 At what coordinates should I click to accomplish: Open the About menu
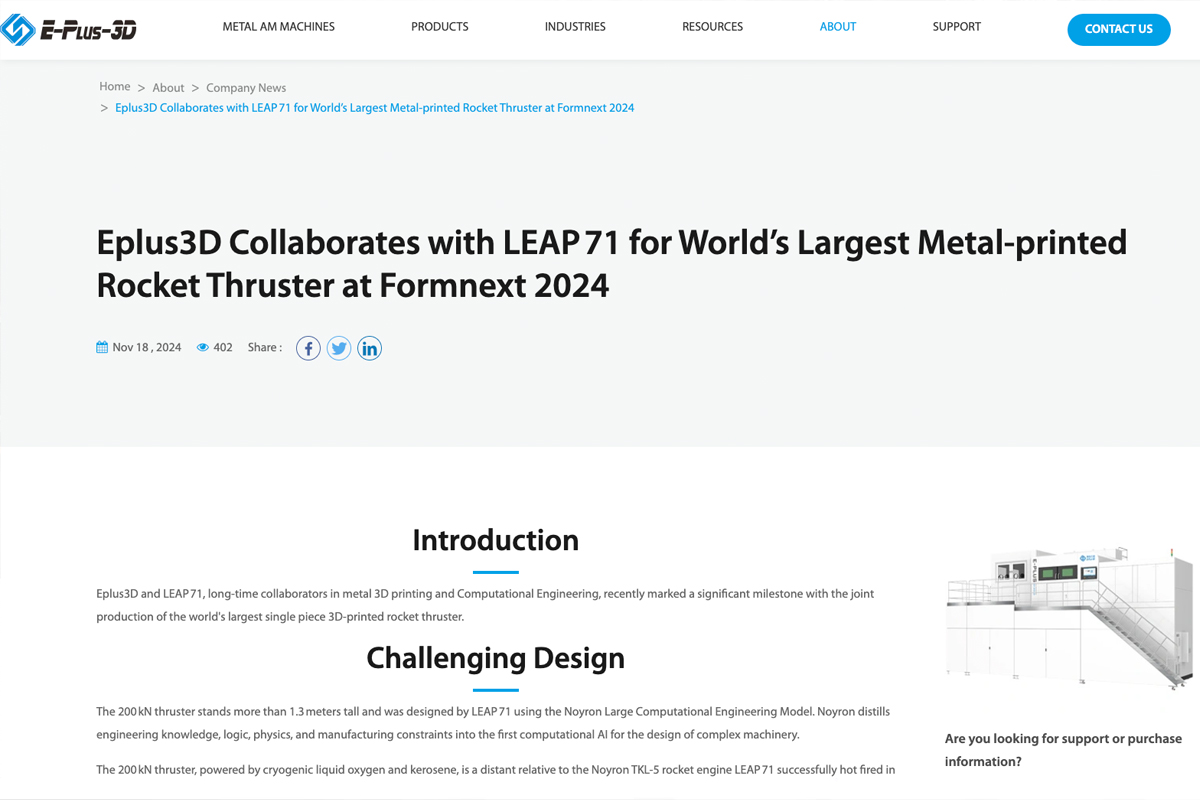click(838, 27)
